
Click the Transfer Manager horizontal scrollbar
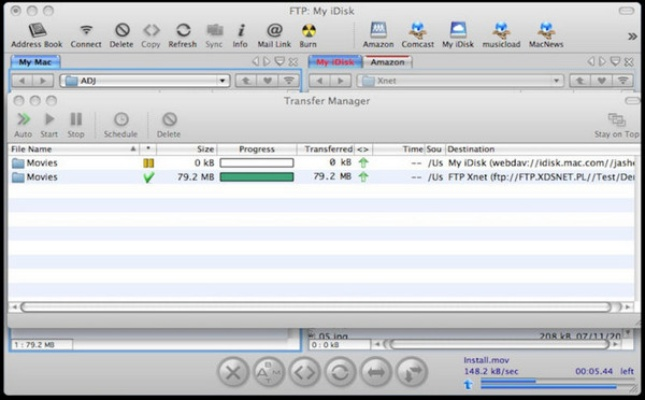point(320,307)
